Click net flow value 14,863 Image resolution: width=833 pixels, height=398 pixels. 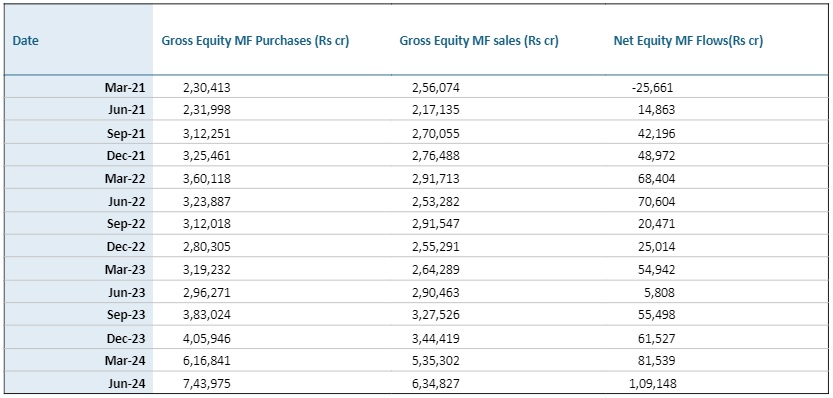(656, 110)
